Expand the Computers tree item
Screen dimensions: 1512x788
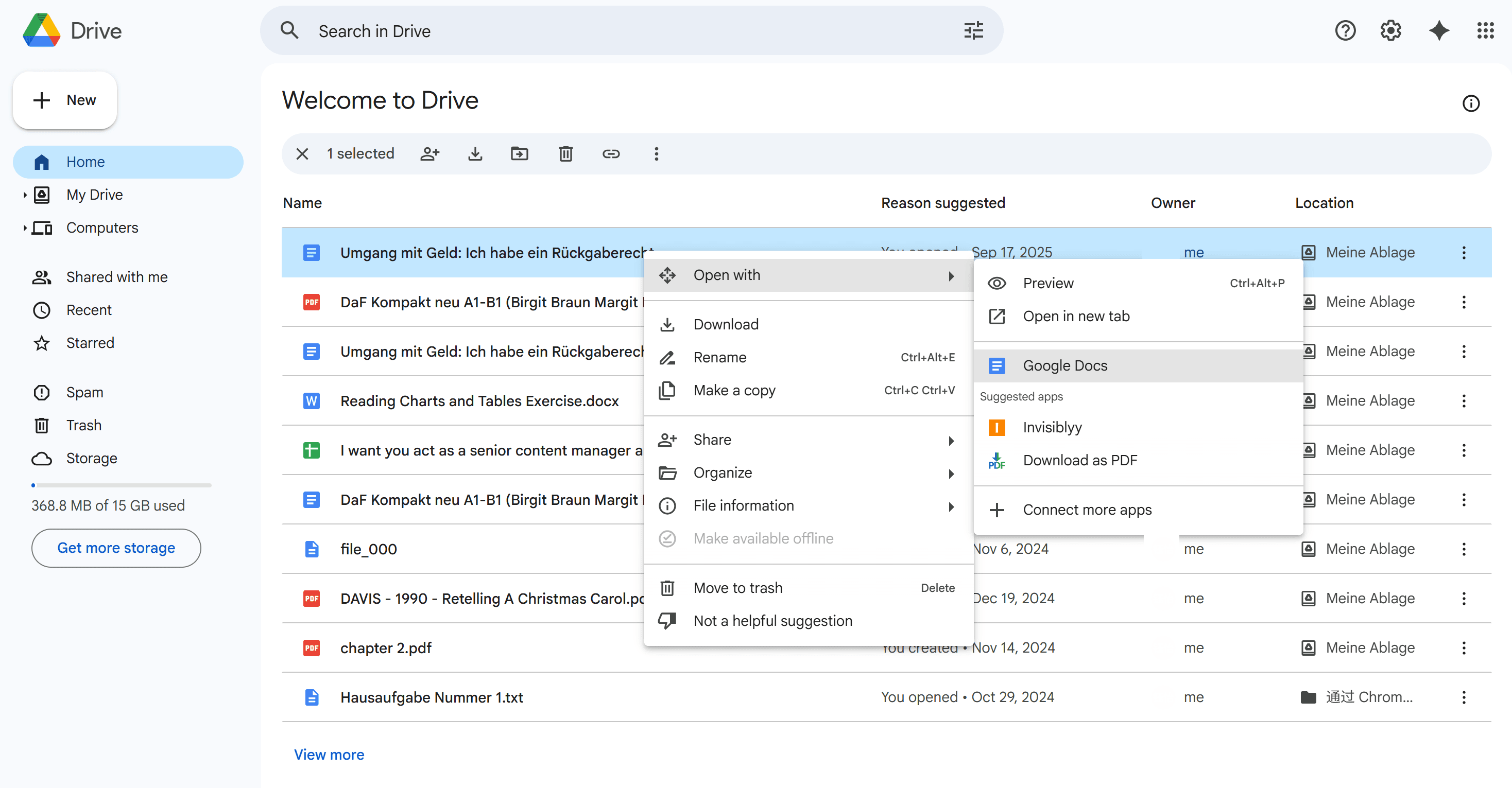pyautogui.click(x=25, y=227)
